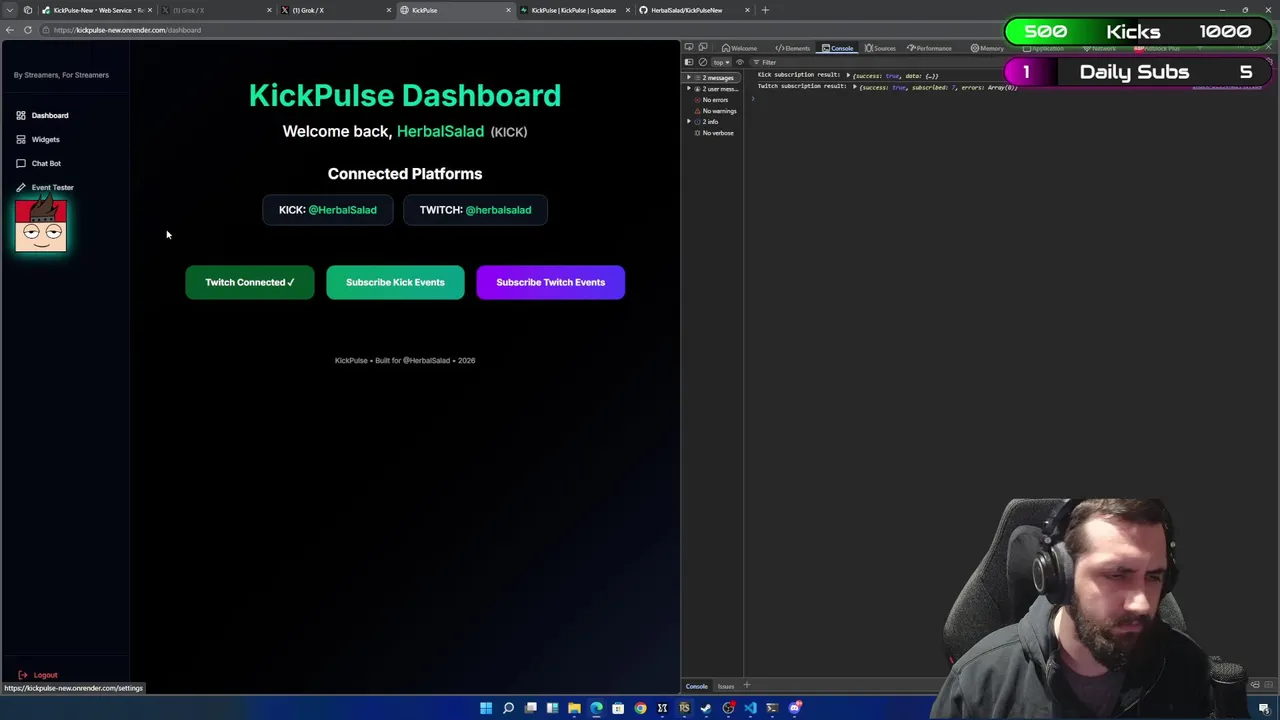Screen dimensions: 1280x720
Task: Switch to DevTools Memory tab
Action: (x=987, y=48)
